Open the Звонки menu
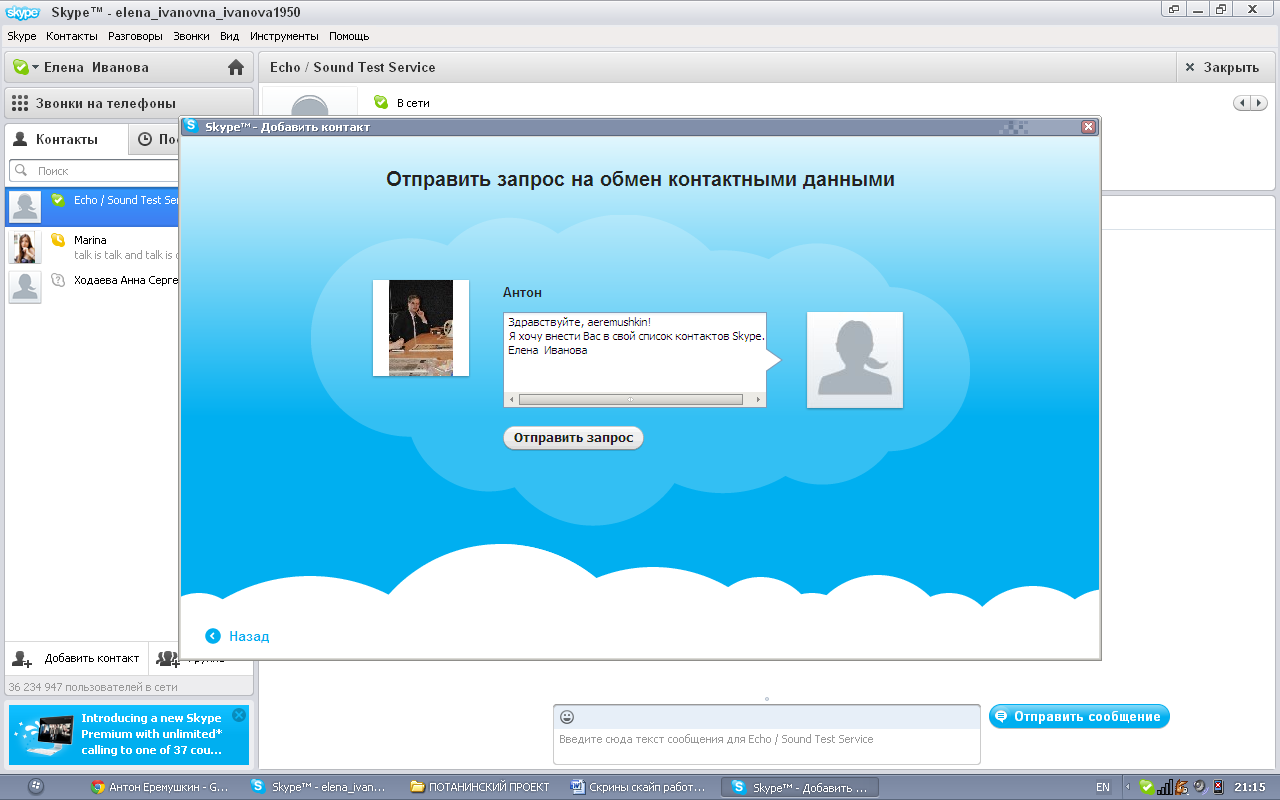The image size is (1280, 800). coord(191,36)
